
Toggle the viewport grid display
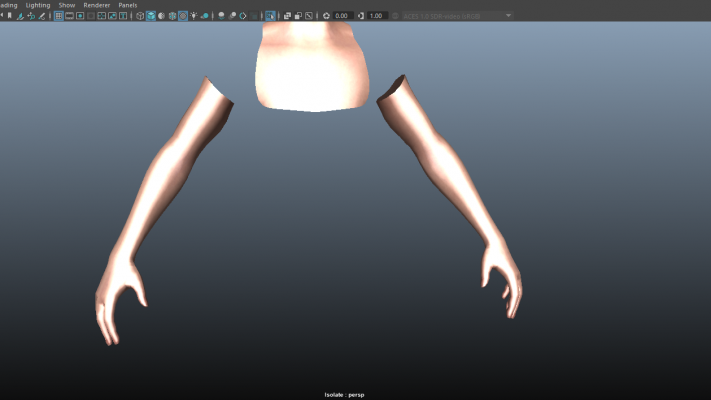pos(58,16)
